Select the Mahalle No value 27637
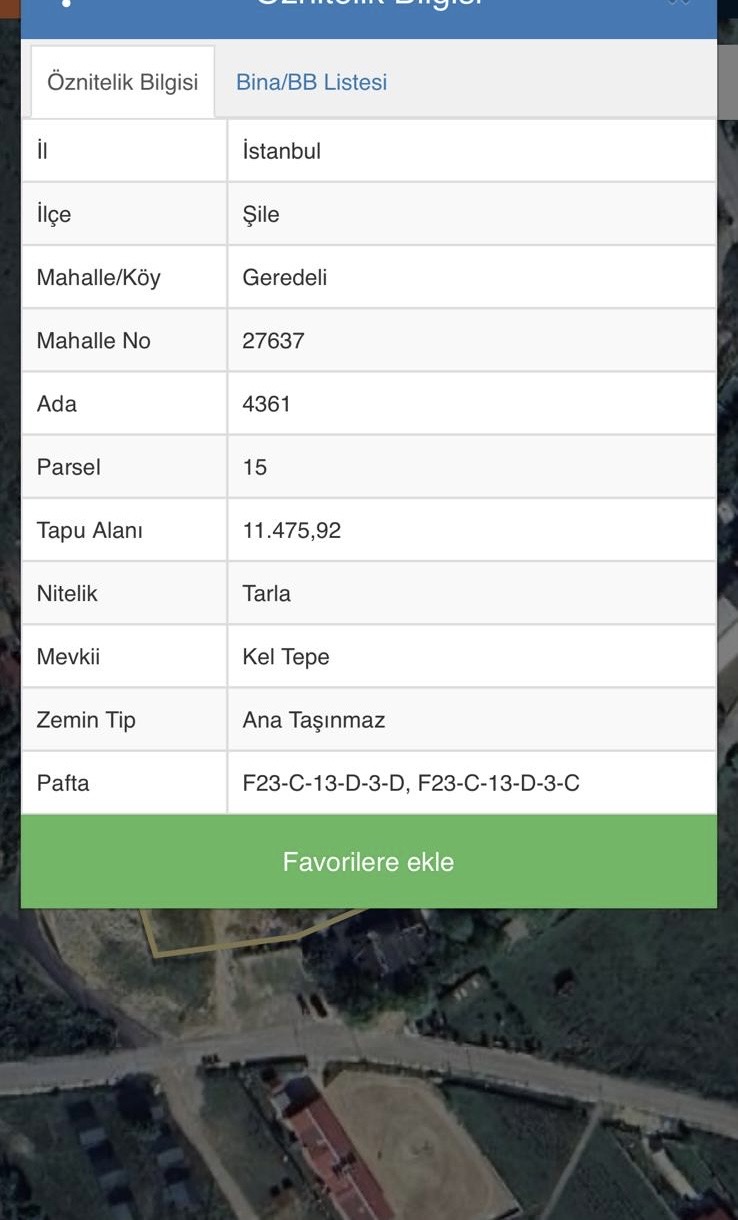This screenshot has width=738, height=1220. click(x=273, y=340)
